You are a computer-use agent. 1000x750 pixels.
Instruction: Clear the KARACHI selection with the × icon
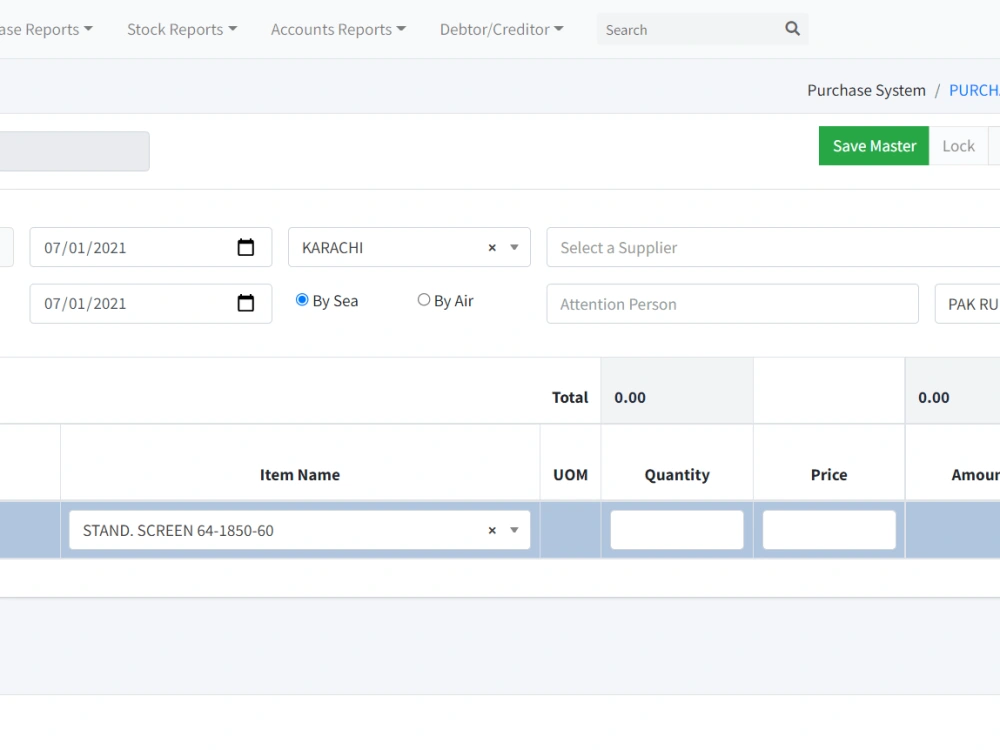coord(491,247)
